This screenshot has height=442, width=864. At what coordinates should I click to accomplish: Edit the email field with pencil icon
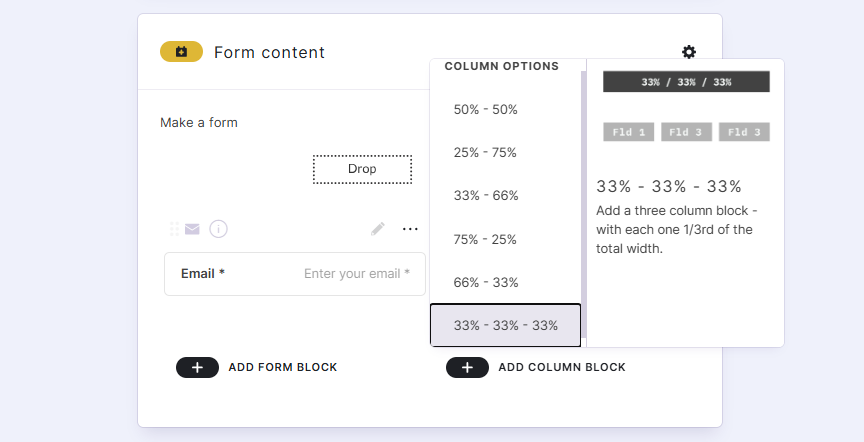point(377,229)
